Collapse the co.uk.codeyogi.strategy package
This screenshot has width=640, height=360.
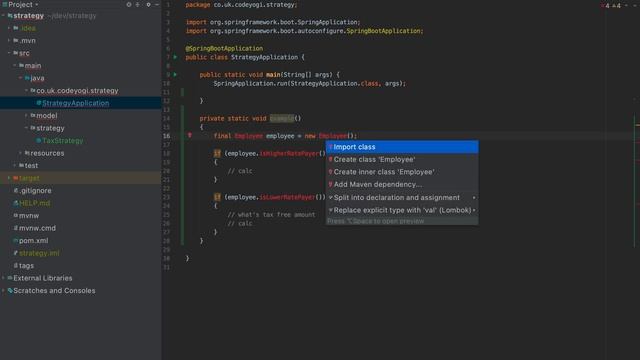click(26, 90)
